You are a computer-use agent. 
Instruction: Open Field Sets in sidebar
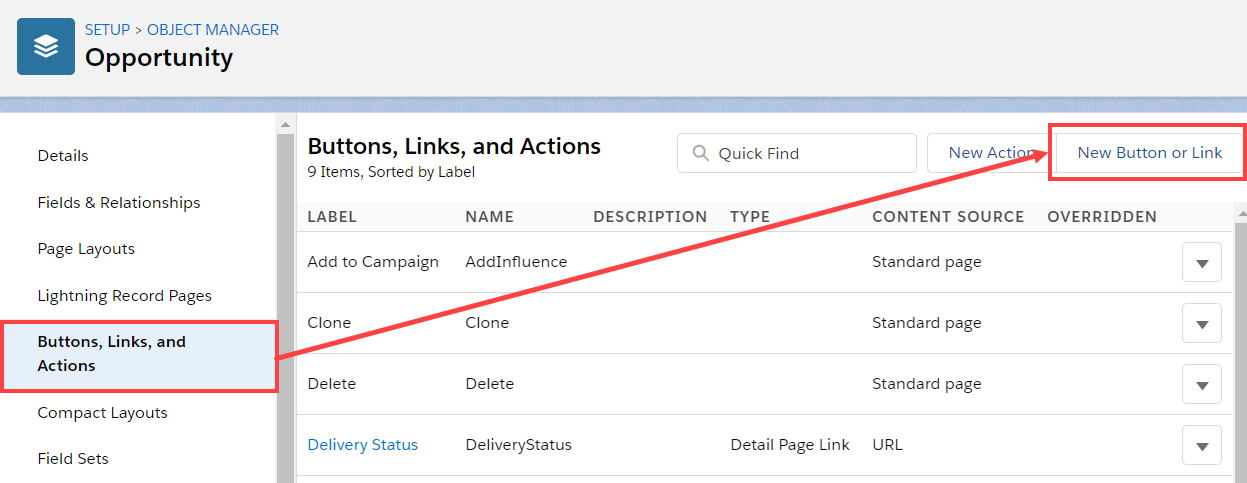pyautogui.click(x=73, y=459)
